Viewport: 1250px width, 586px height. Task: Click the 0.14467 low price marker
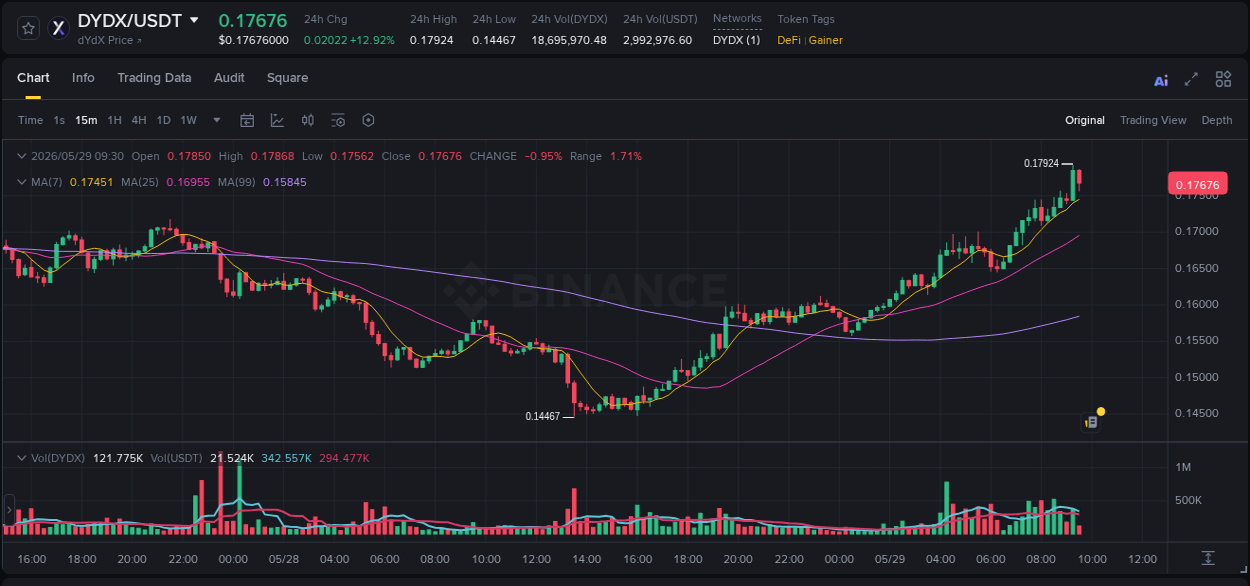[x=543, y=415]
